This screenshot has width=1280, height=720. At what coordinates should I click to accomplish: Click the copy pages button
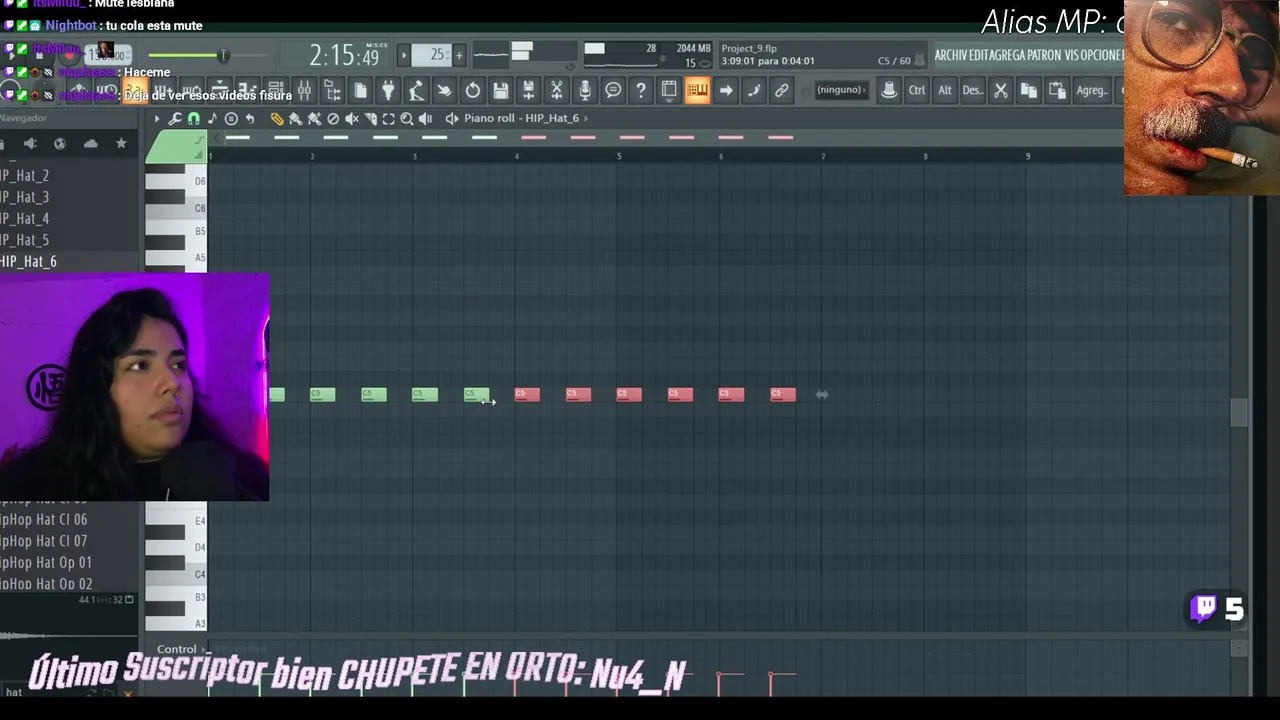coord(1029,91)
